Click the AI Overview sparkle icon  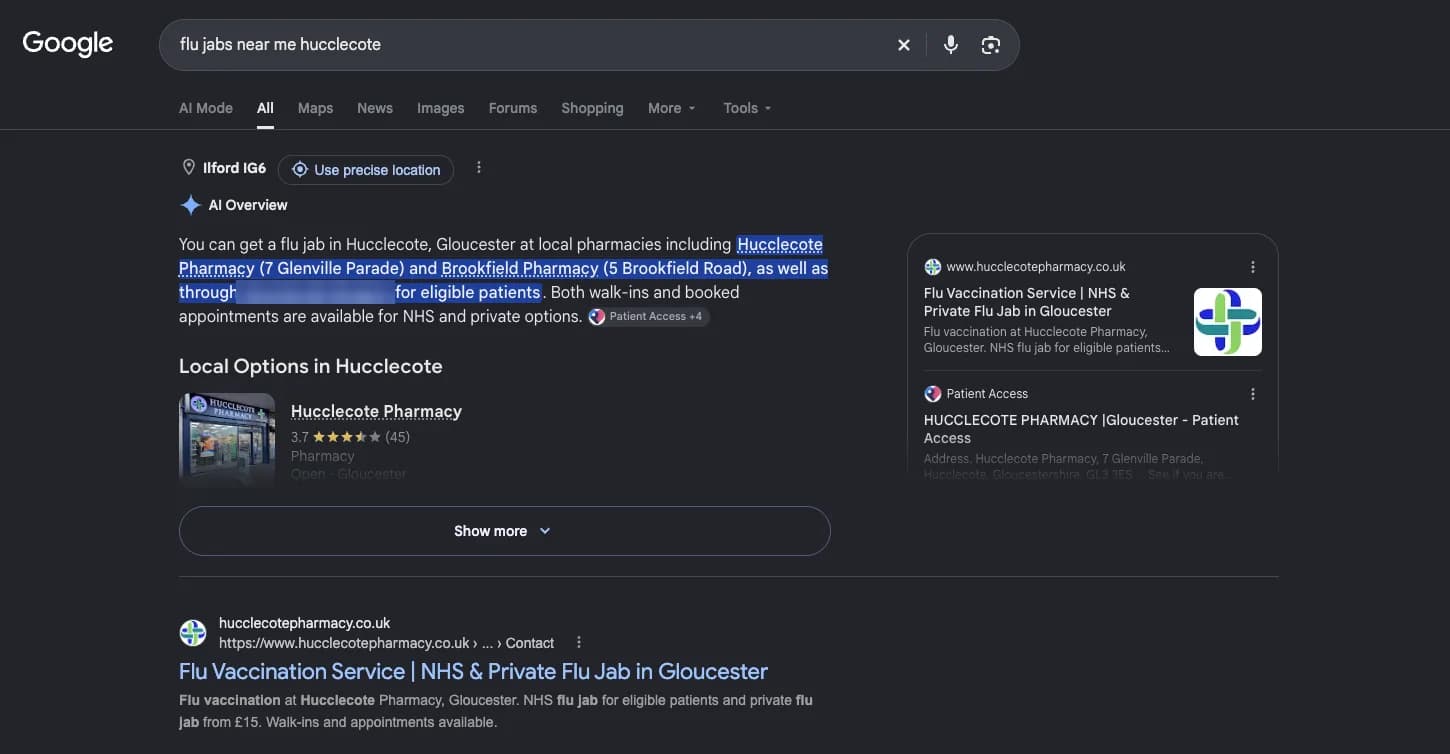pyautogui.click(x=190, y=205)
